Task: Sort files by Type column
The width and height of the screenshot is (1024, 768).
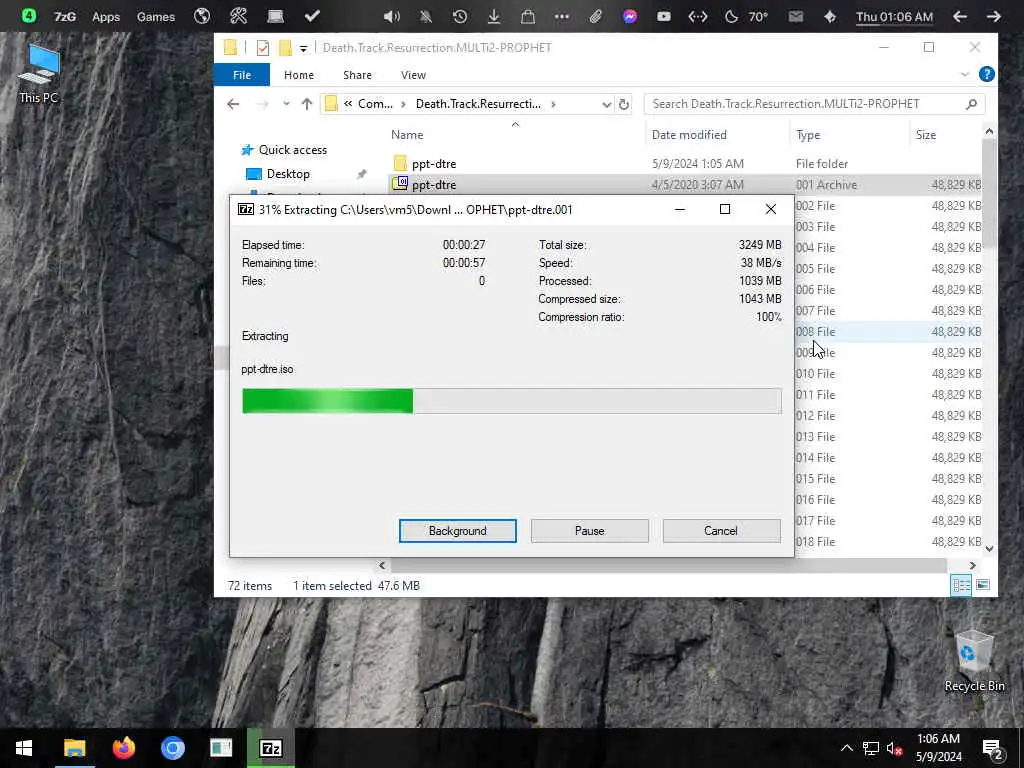Action: coord(808,135)
